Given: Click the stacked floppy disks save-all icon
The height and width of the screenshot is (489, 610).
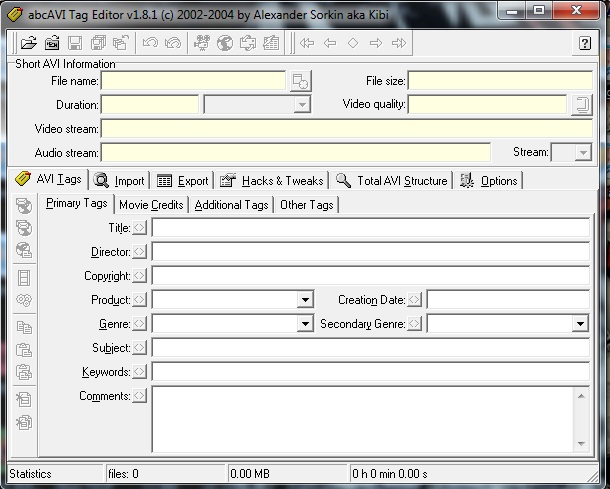Looking at the screenshot, I should click(98, 43).
